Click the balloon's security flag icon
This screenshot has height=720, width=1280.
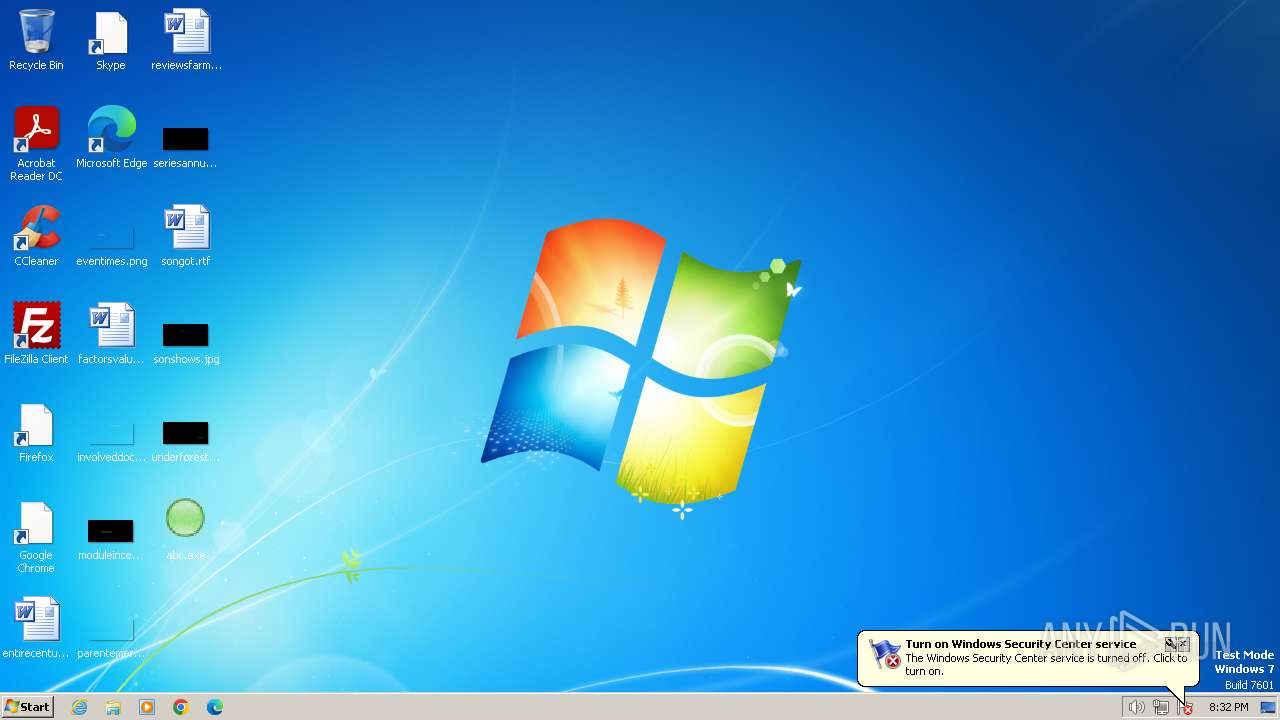(x=886, y=654)
